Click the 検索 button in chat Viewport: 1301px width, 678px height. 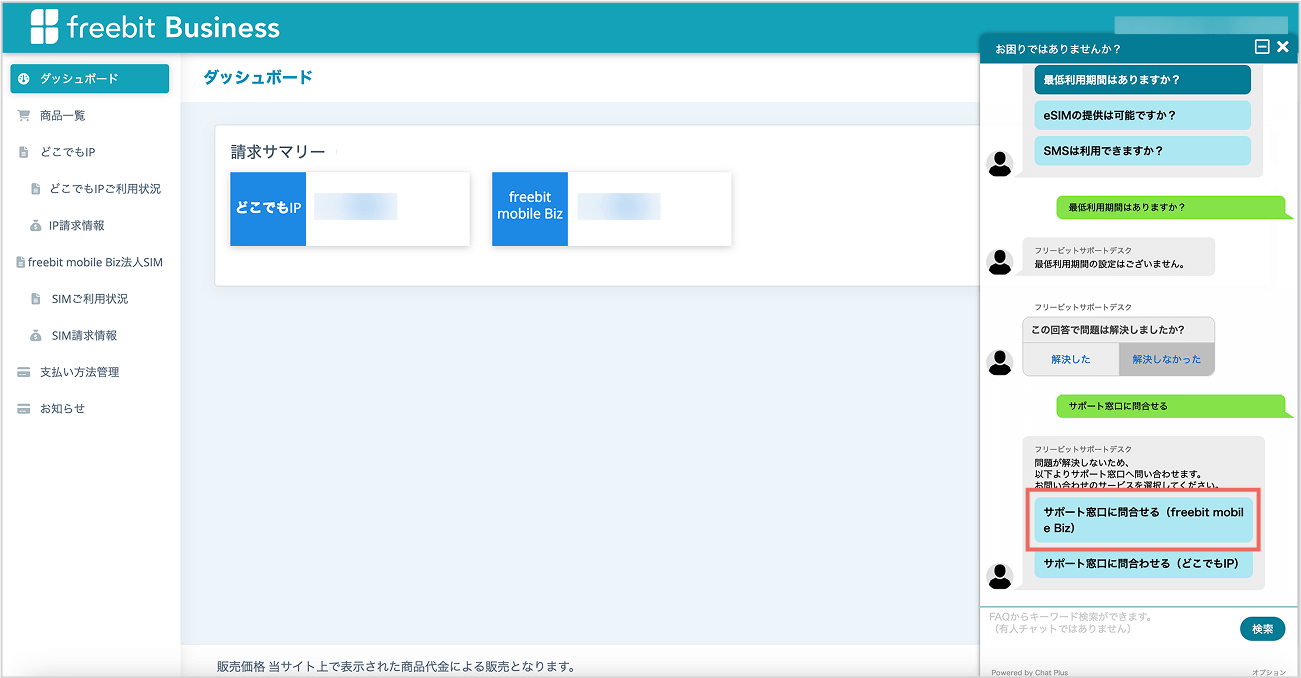pos(1263,629)
